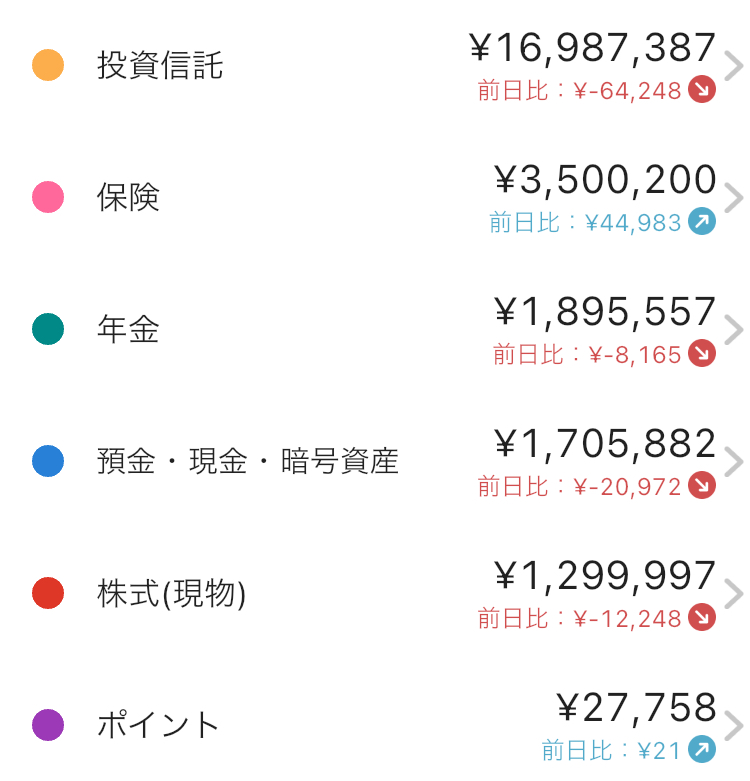
Task: Expand the 投資信託 row chevron
Action: coord(734,65)
